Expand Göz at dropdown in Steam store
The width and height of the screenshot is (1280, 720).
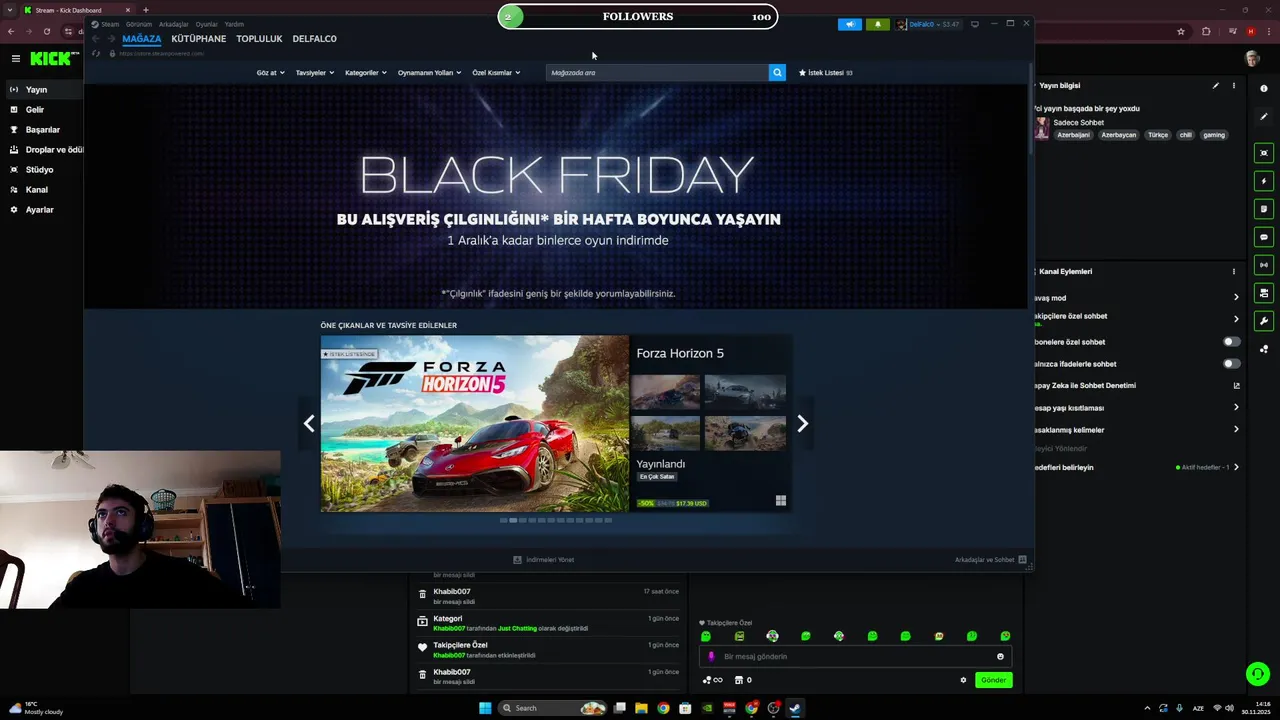coord(270,73)
